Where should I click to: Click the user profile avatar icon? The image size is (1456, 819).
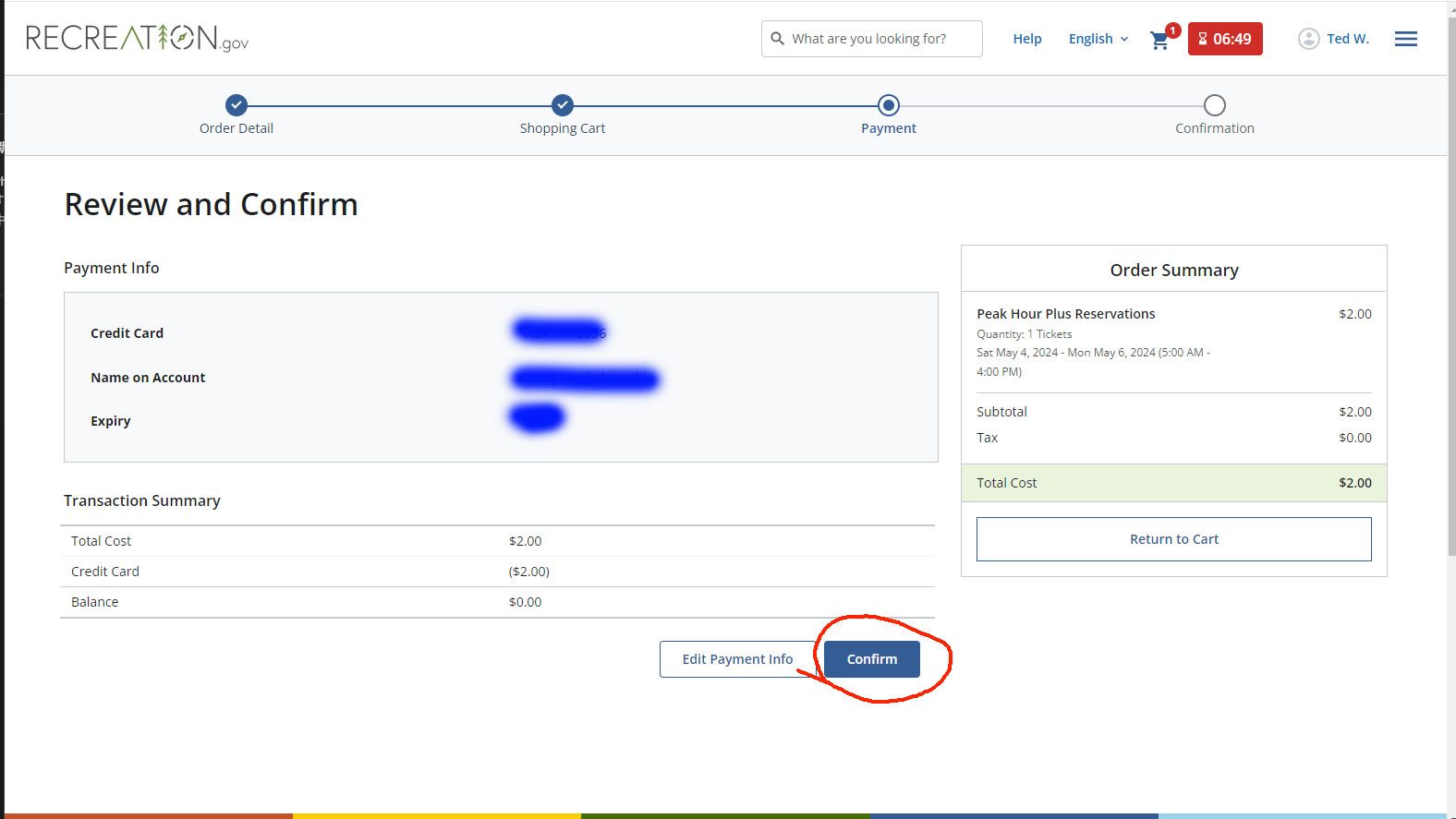point(1308,39)
